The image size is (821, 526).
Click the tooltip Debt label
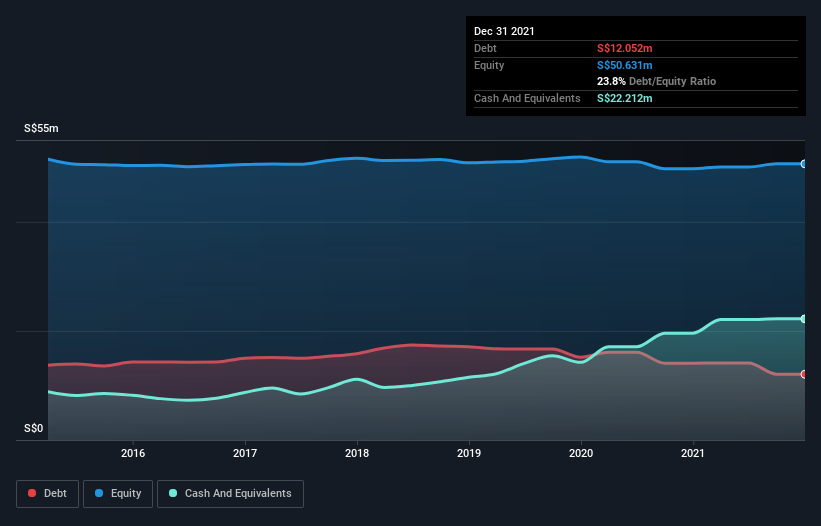point(485,48)
